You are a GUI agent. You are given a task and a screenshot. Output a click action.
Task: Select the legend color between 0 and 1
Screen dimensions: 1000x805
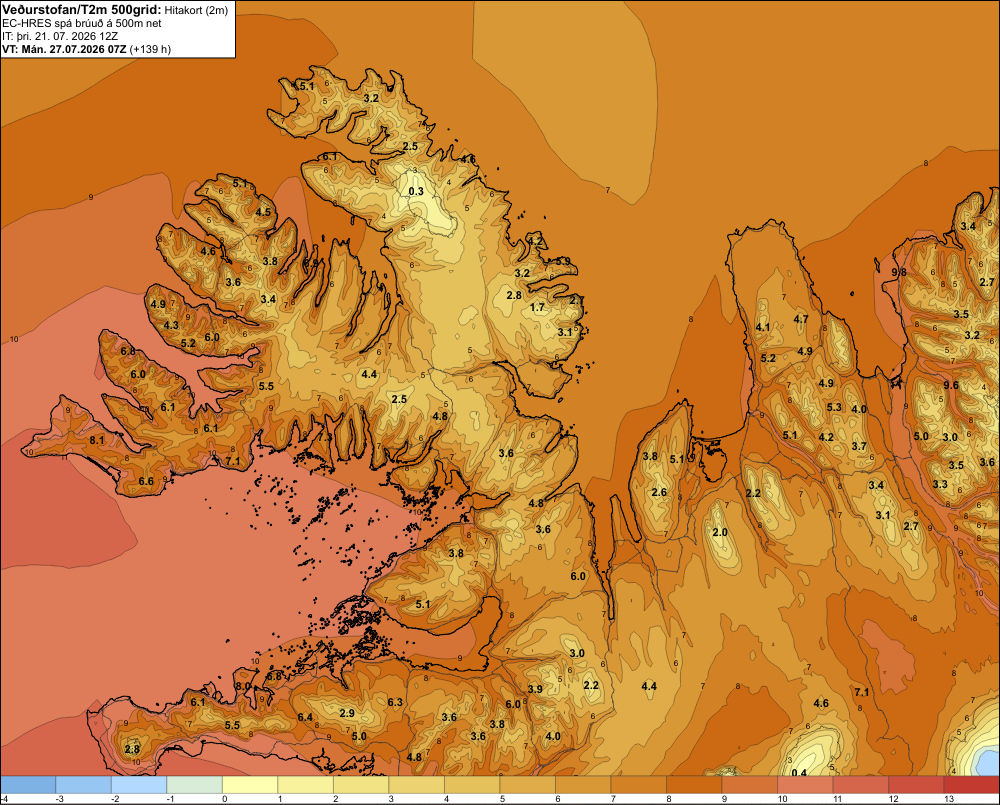coord(250,785)
